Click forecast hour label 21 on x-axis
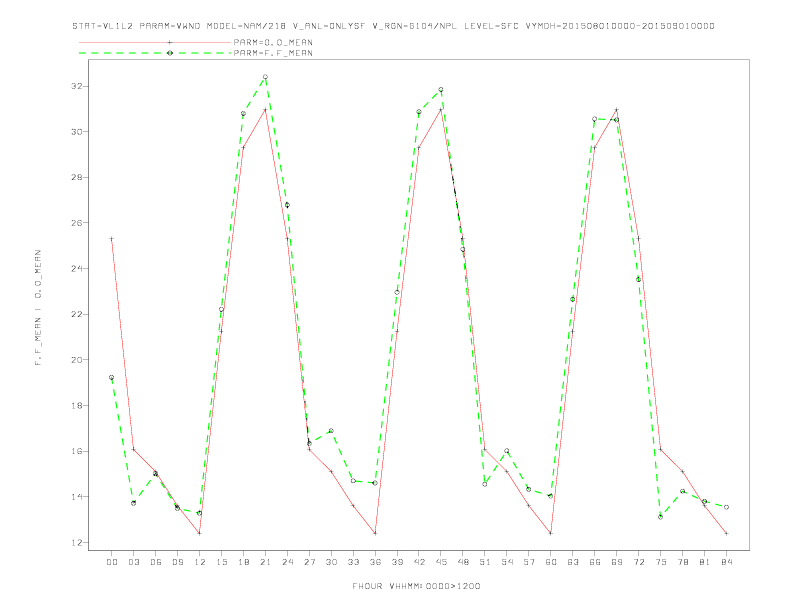Image resolution: width=792 pixels, height=612 pixels. coord(265,562)
